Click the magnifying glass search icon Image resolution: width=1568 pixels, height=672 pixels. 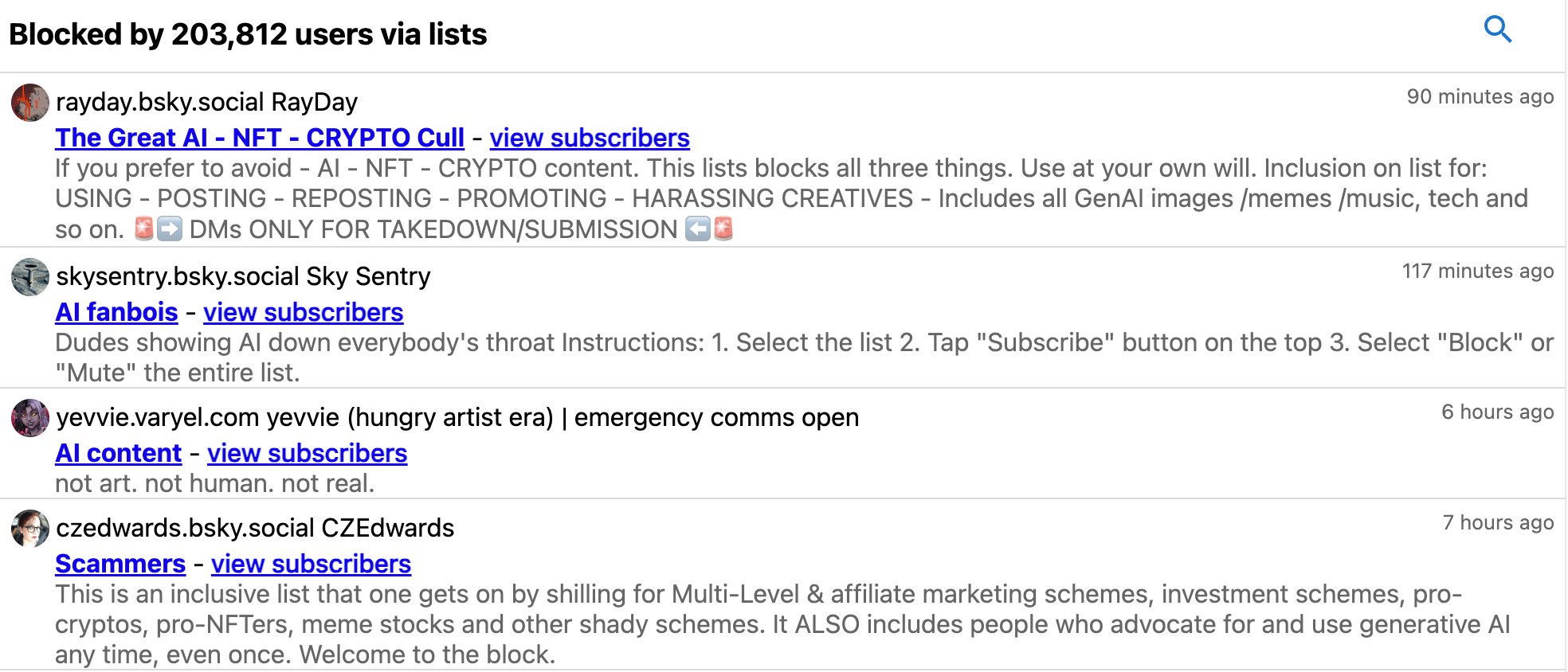[1497, 29]
